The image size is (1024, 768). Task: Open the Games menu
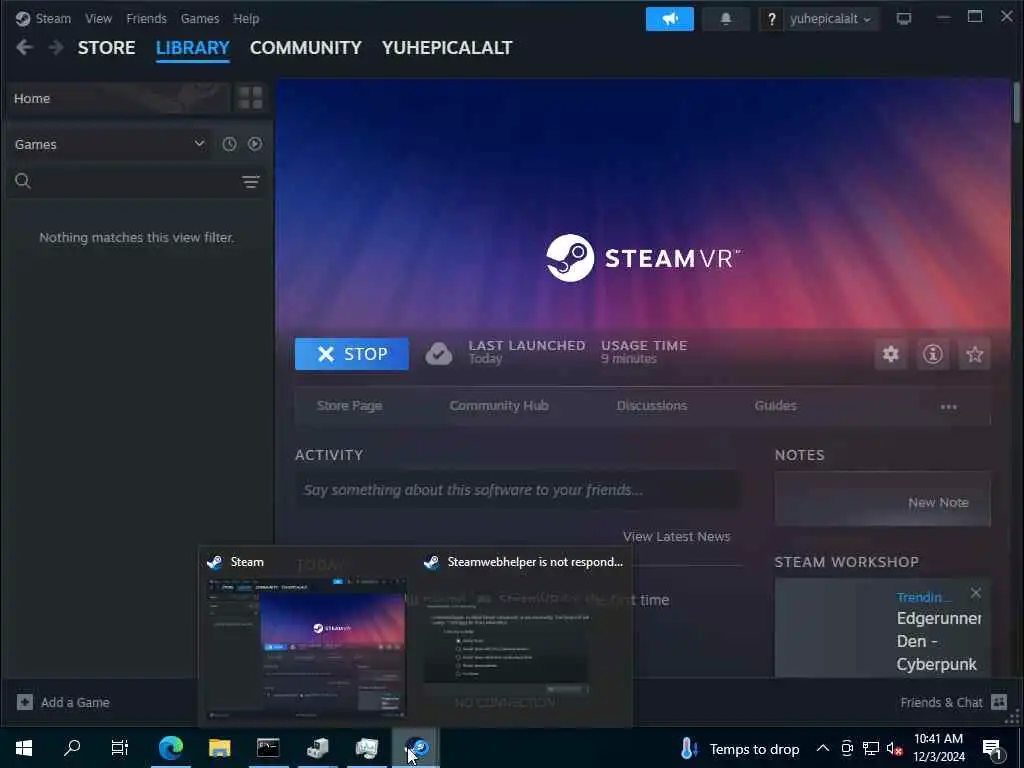[200, 18]
